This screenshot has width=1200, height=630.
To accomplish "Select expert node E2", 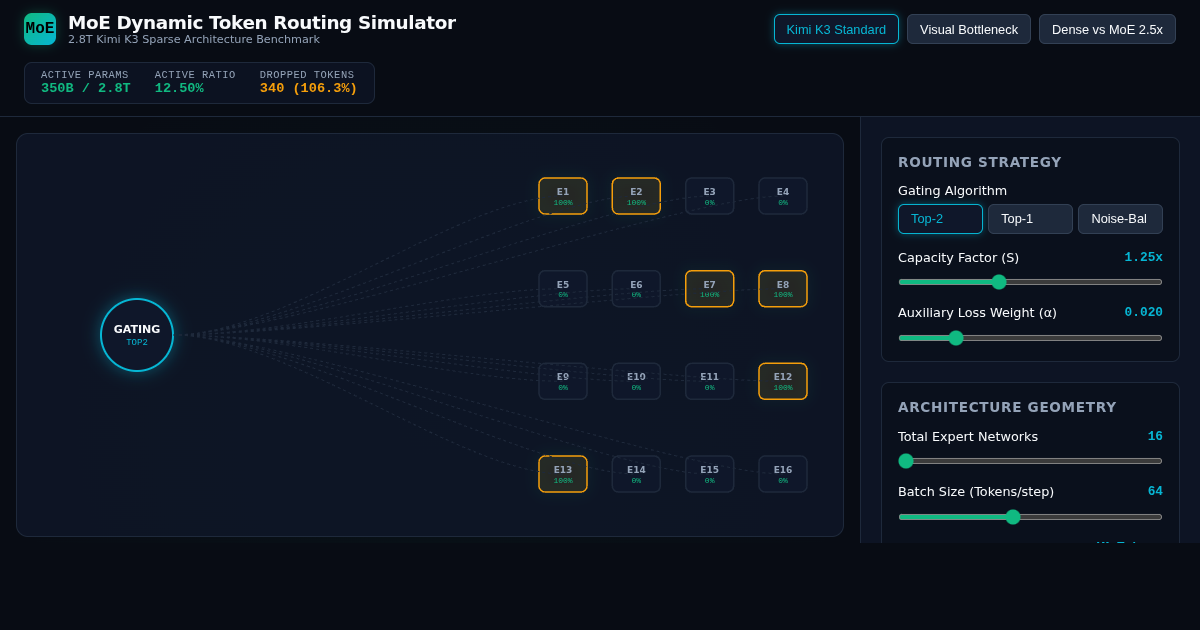I will point(636,196).
